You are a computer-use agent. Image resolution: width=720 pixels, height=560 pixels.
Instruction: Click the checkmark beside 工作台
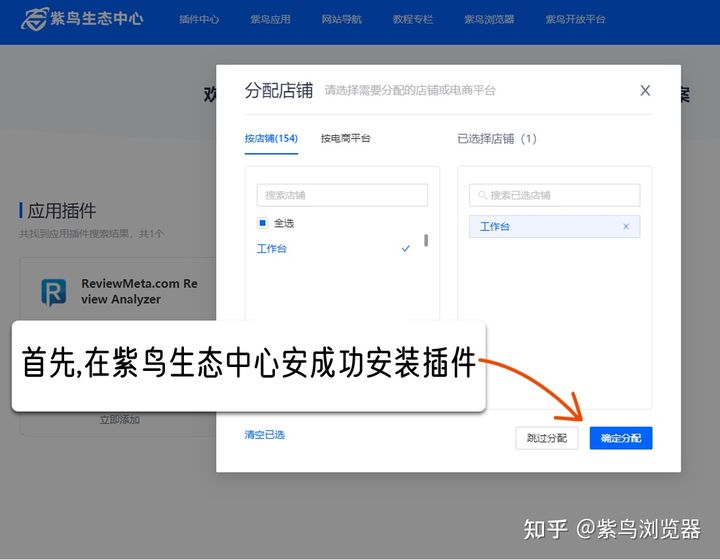[405, 248]
